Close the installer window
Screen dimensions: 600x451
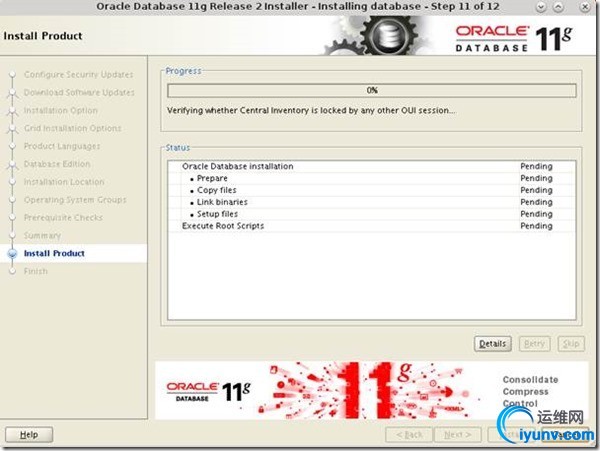point(585,7)
